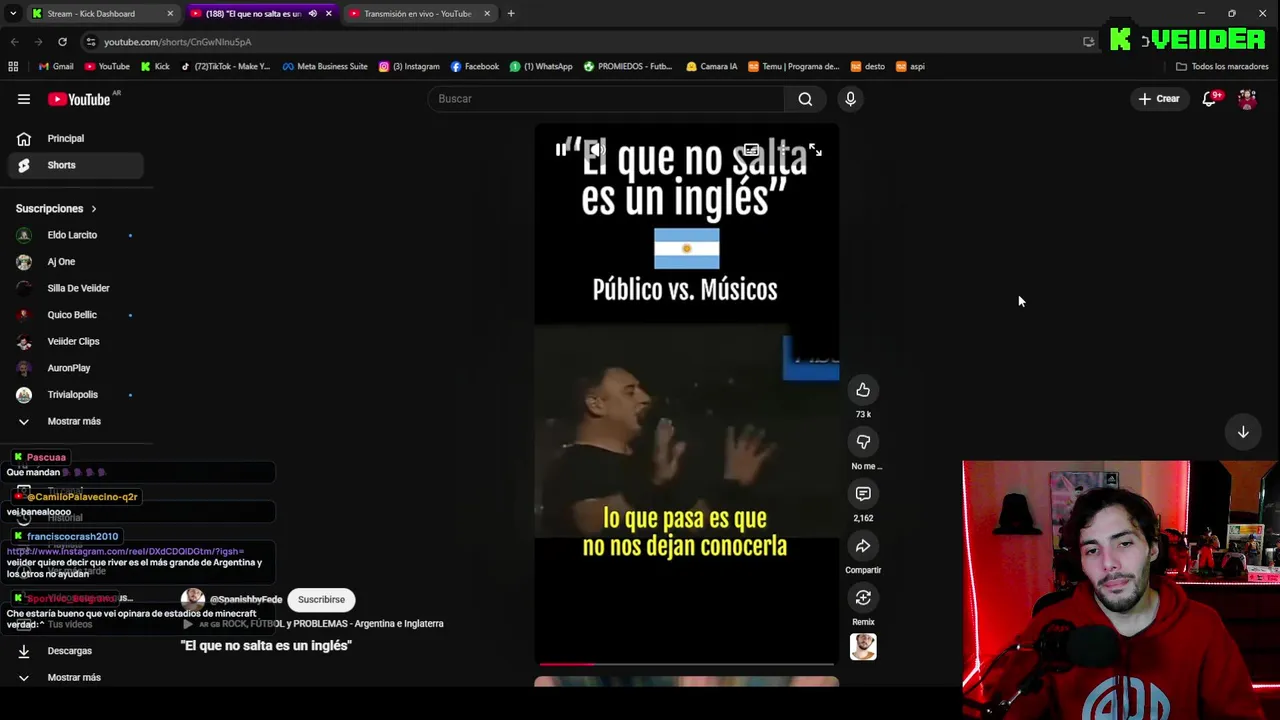1280x720 pixels.
Task: Dislike the short with thumbs down
Action: coord(863,442)
